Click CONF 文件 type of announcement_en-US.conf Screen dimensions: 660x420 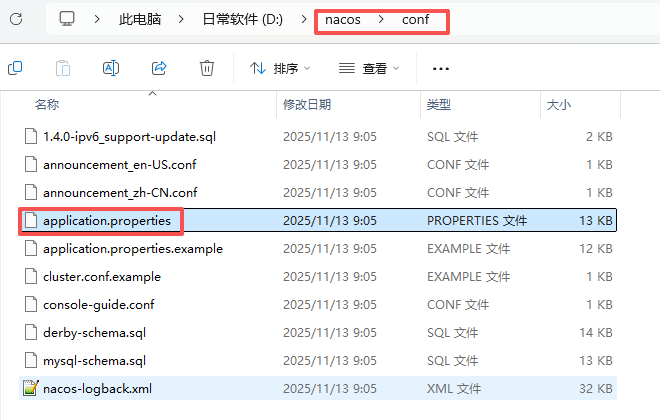pos(458,165)
